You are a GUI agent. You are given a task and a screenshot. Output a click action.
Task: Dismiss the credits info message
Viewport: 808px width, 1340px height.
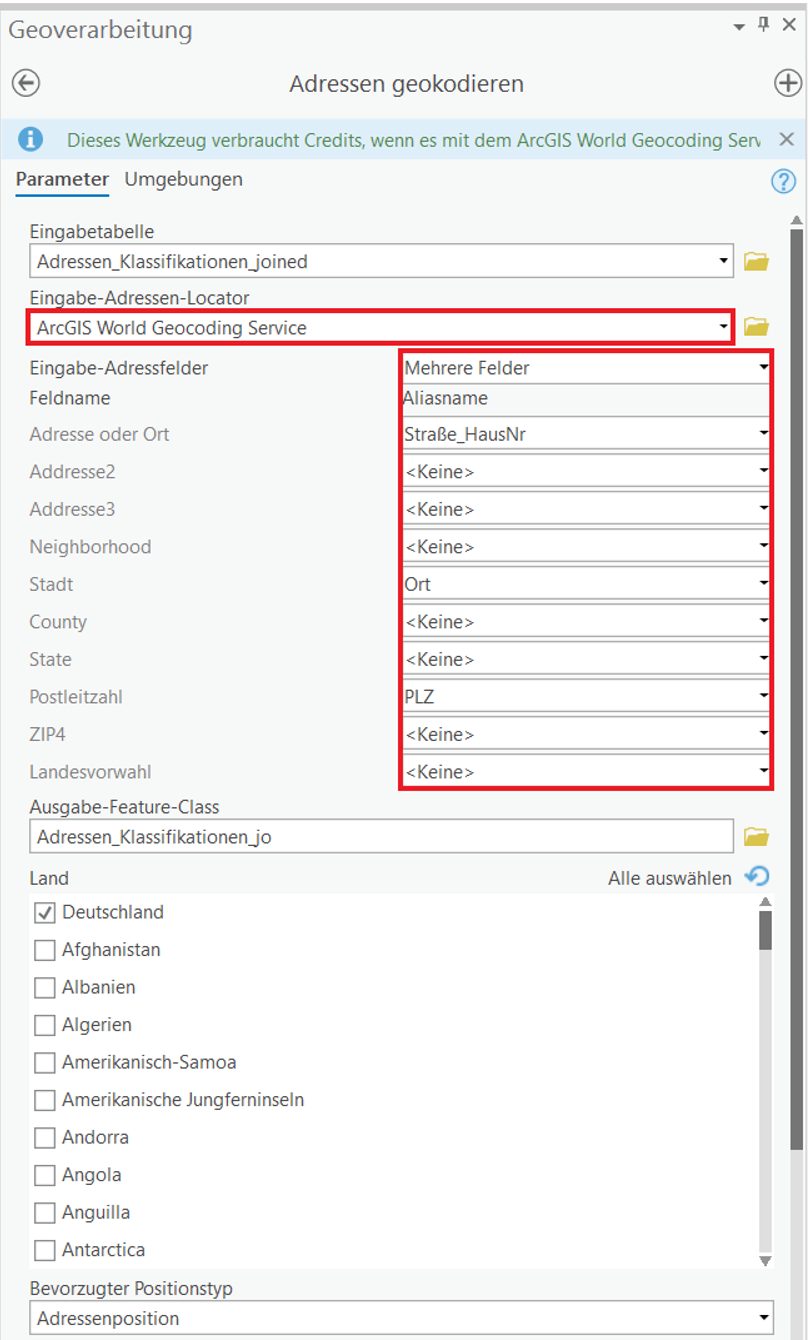pyautogui.click(x=787, y=139)
